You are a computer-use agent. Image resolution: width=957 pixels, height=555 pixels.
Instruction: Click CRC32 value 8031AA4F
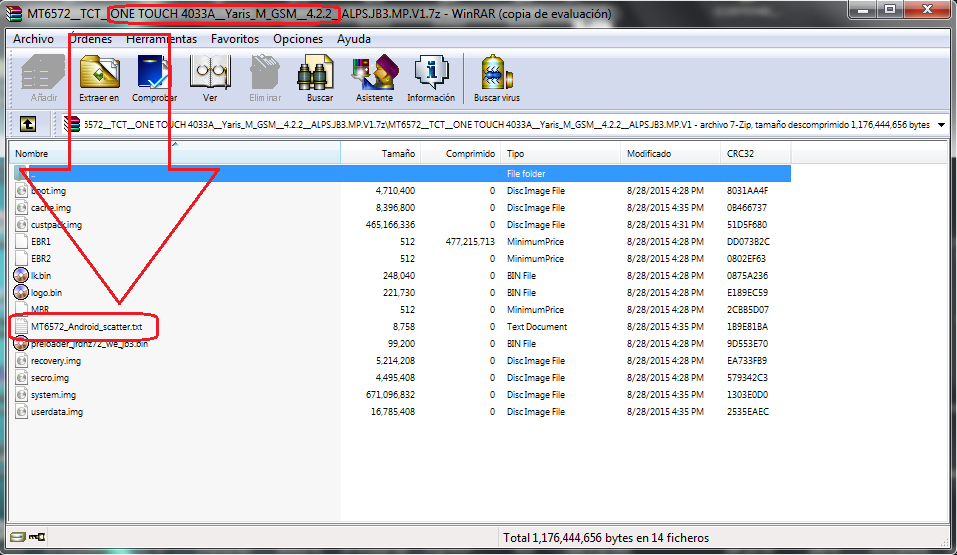pyautogui.click(x=747, y=190)
